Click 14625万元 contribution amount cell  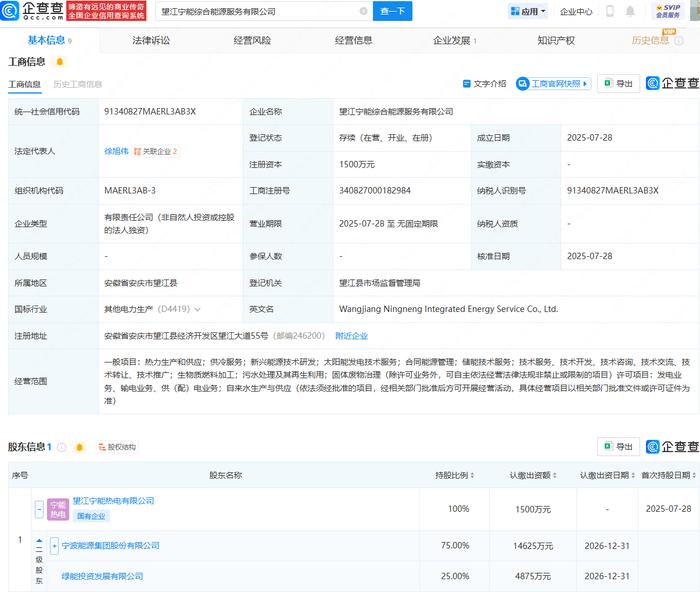click(533, 546)
